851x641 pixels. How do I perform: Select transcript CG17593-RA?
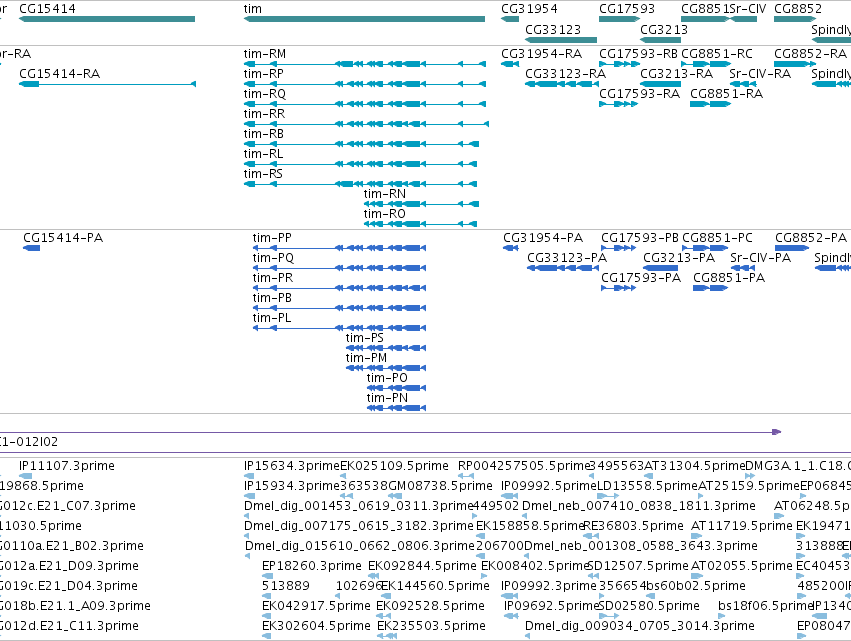[618, 104]
